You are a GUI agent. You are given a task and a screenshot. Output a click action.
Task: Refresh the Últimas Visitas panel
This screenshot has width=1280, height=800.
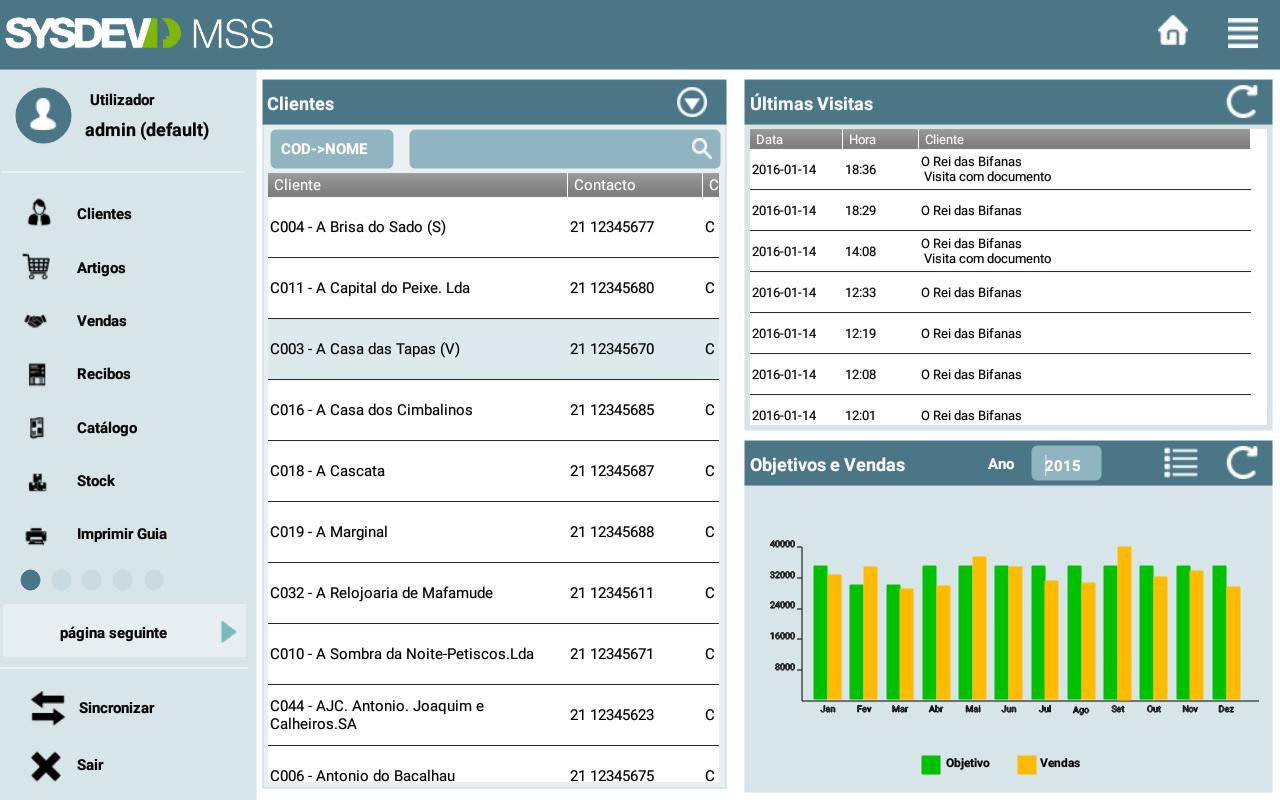tap(1242, 102)
